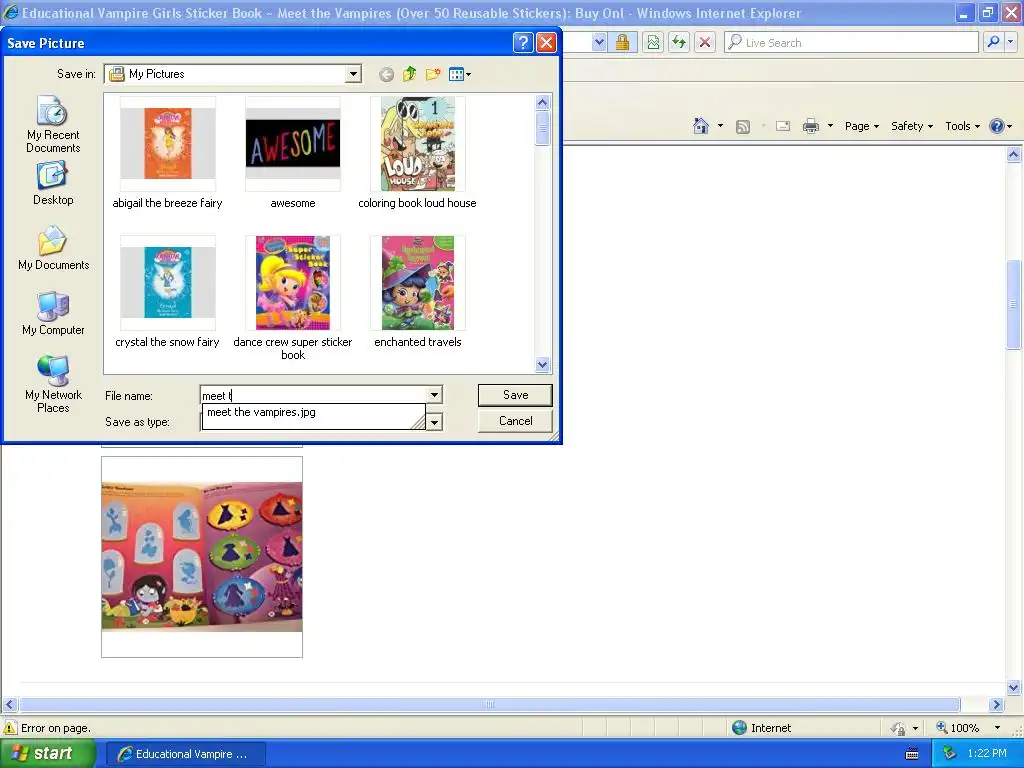This screenshot has width=1024, height=768.
Task: Click the sticker book page image in browser
Action: 202,556
